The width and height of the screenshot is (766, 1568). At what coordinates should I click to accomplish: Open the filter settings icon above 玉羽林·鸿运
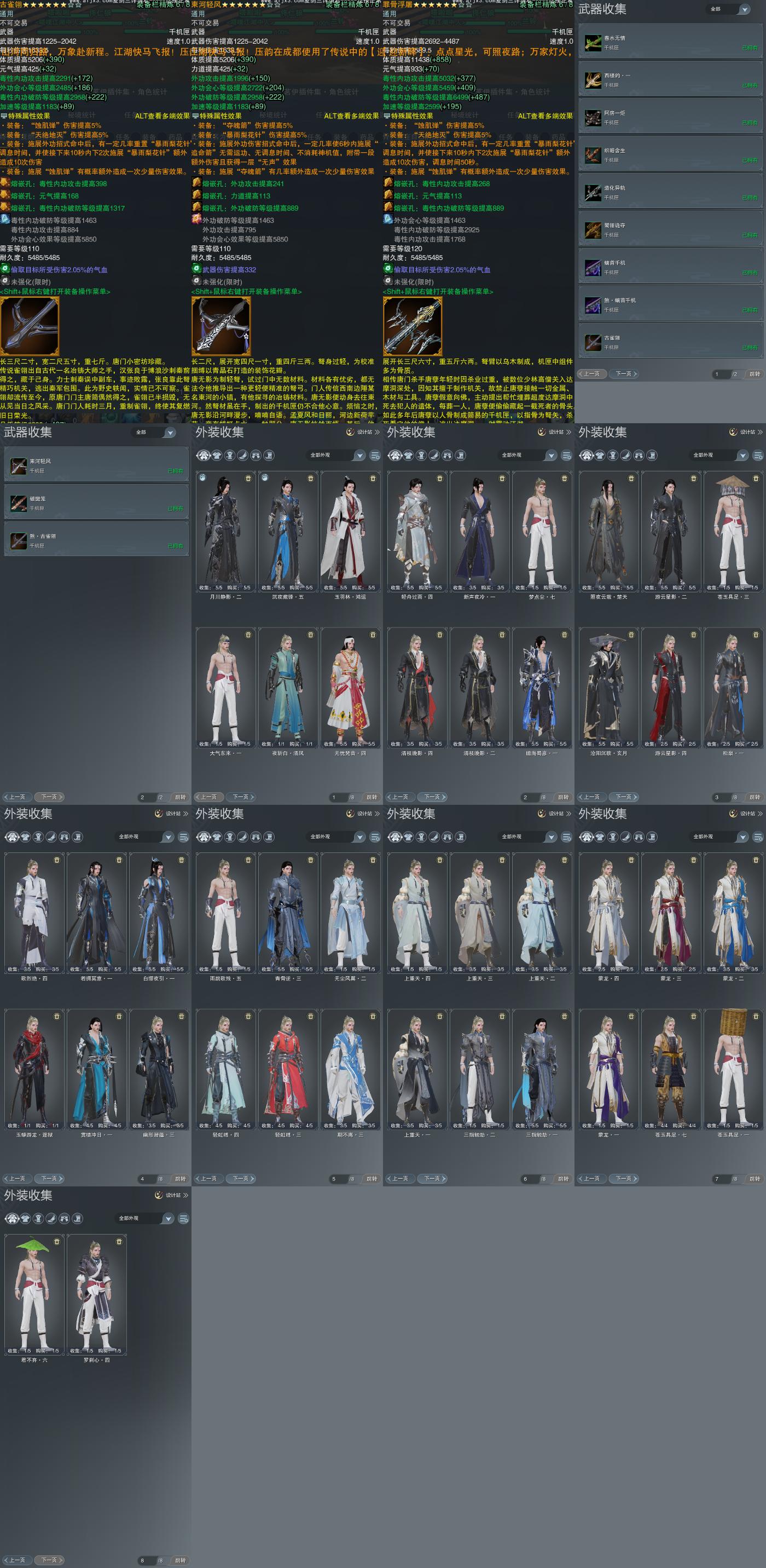click(x=375, y=456)
